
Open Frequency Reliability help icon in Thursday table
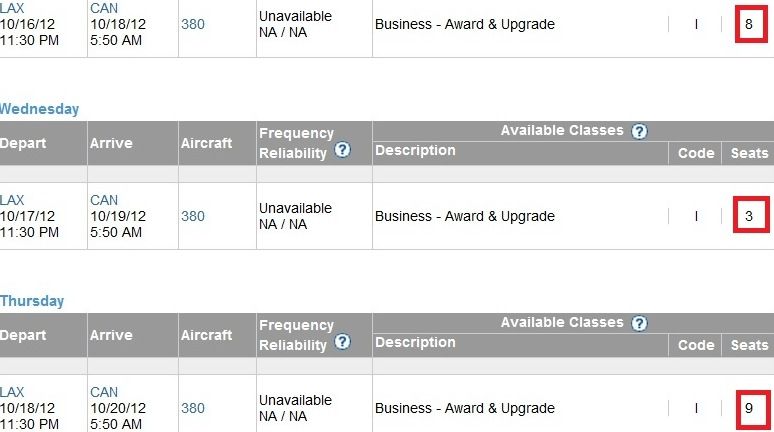(342, 342)
